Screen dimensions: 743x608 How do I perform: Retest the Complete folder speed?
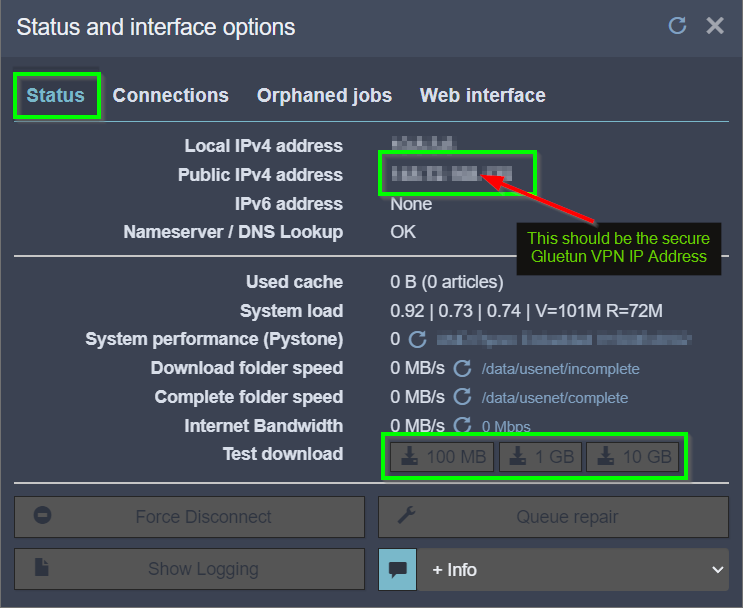click(462, 398)
